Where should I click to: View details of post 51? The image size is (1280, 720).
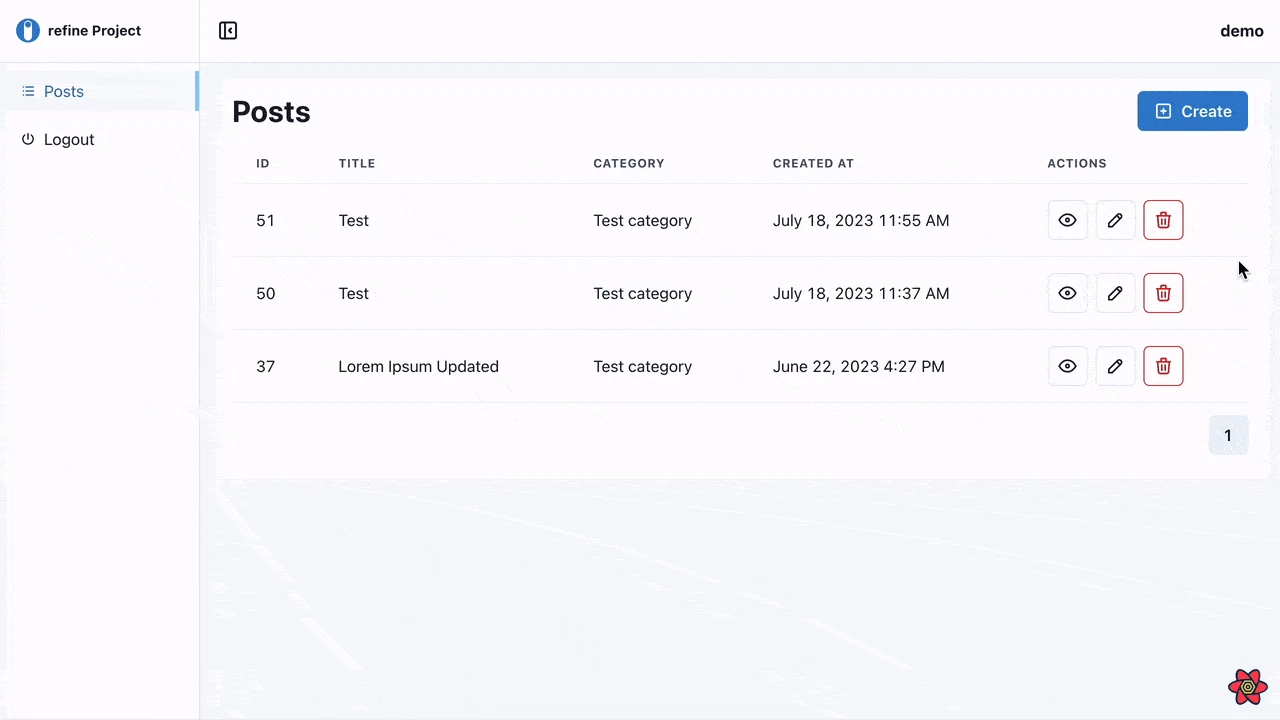pyautogui.click(x=1067, y=220)
